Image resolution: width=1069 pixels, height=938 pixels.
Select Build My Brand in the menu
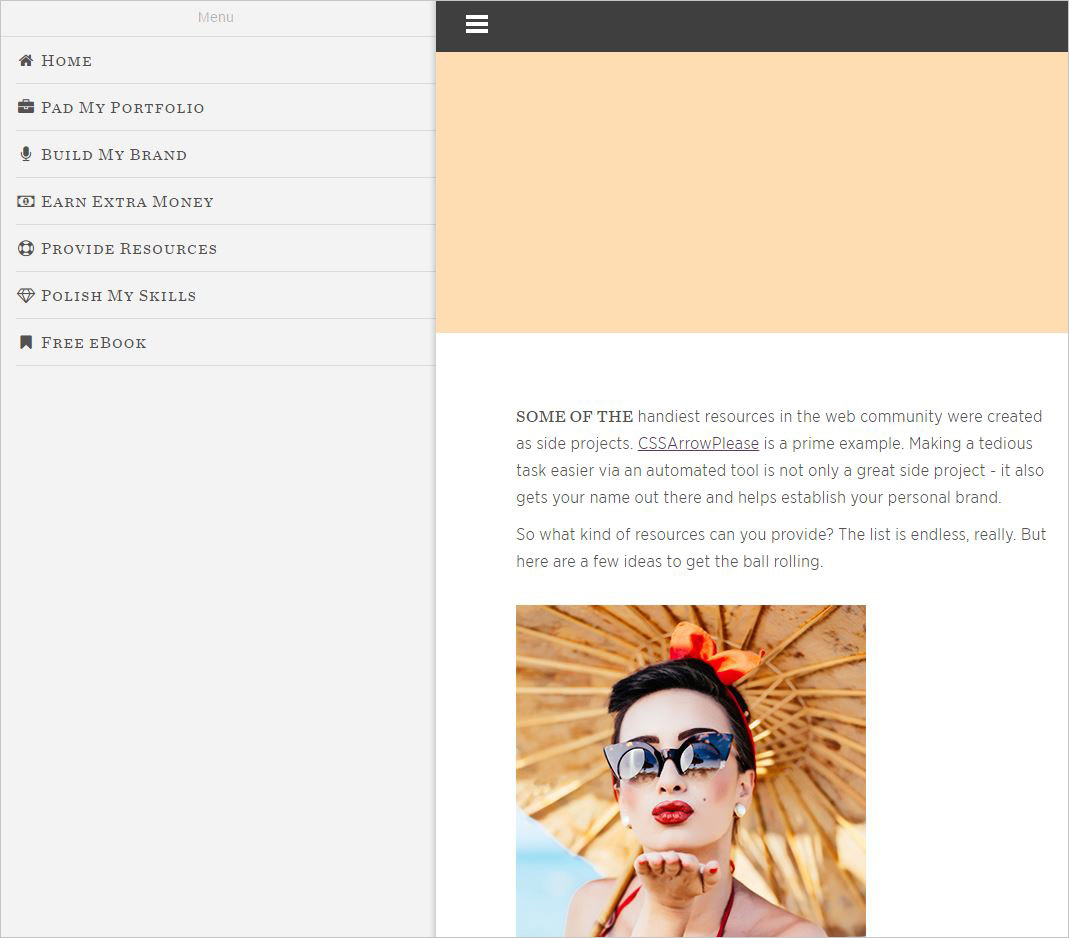coord(225,155)
